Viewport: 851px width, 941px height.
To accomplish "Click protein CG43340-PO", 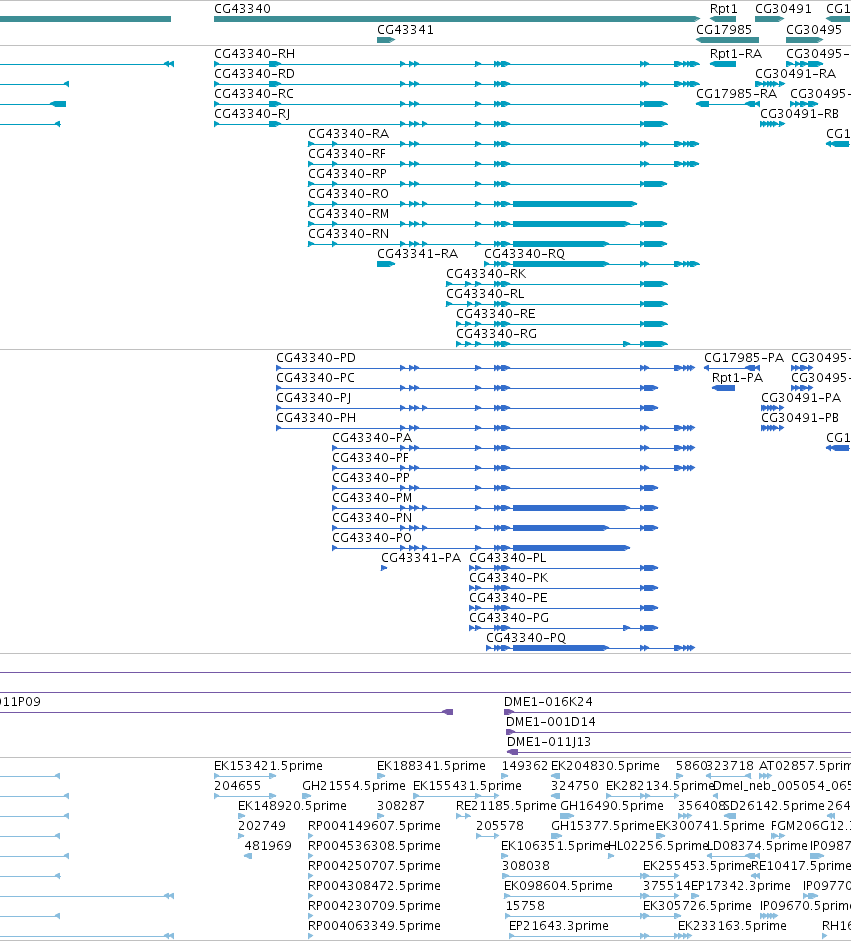I will coord(372,538).
